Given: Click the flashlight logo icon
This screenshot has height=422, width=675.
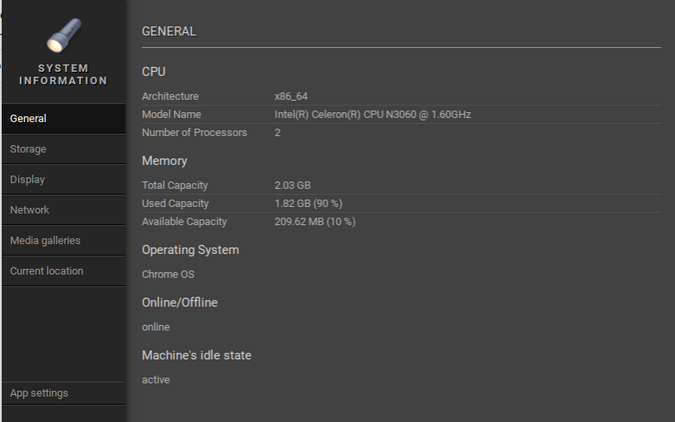Looking at the screenshot, I should (x=63, y=37).
